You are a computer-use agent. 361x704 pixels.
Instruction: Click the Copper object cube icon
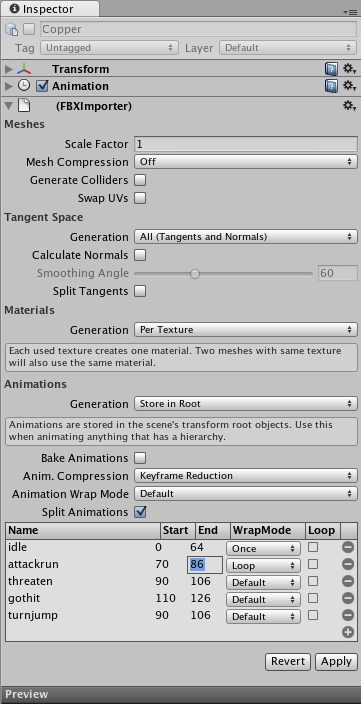point(11,30)
